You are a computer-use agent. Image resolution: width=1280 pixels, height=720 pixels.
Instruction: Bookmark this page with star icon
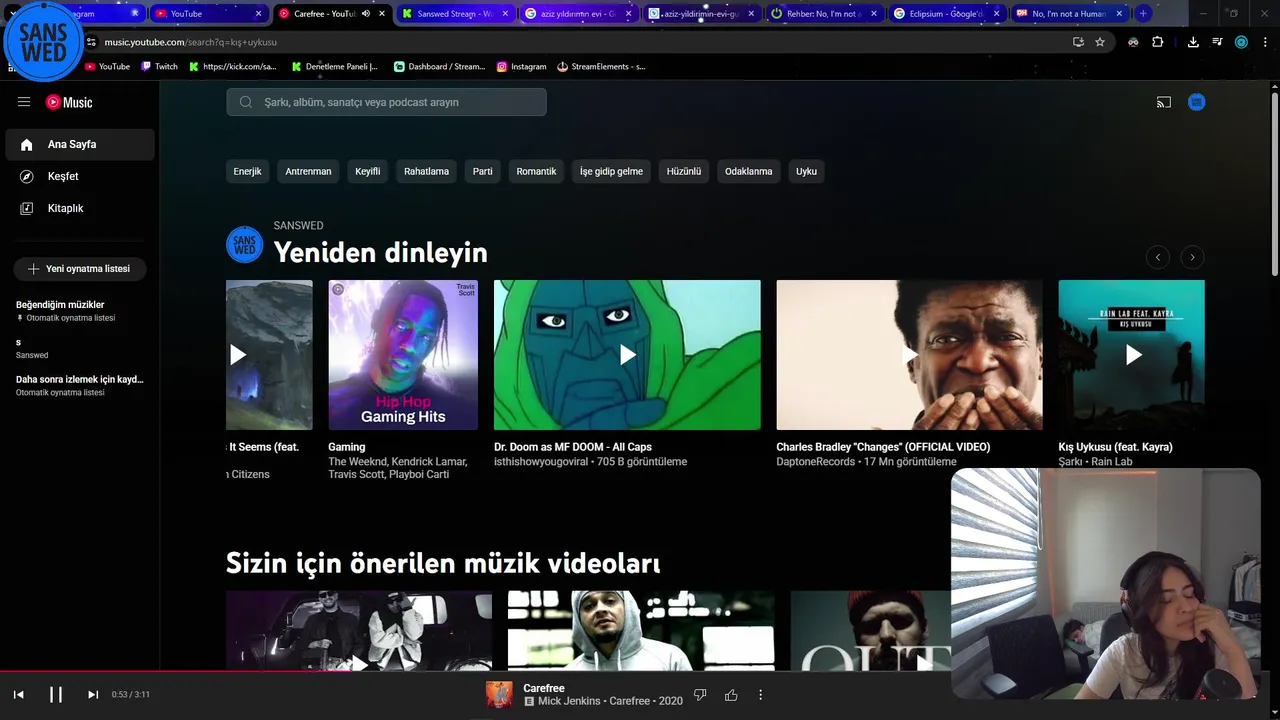[1100, 42]
